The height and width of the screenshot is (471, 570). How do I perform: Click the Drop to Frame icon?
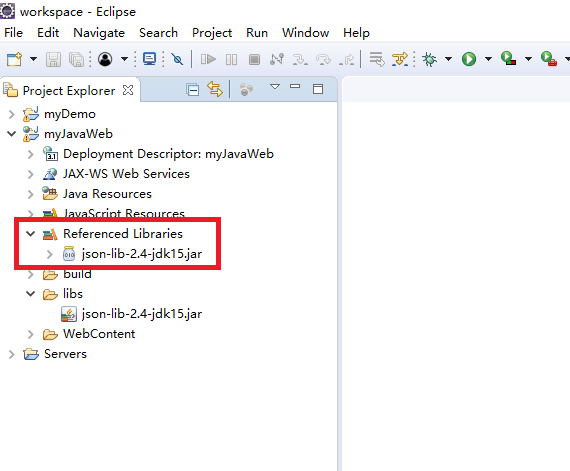(x=377, y=59)
